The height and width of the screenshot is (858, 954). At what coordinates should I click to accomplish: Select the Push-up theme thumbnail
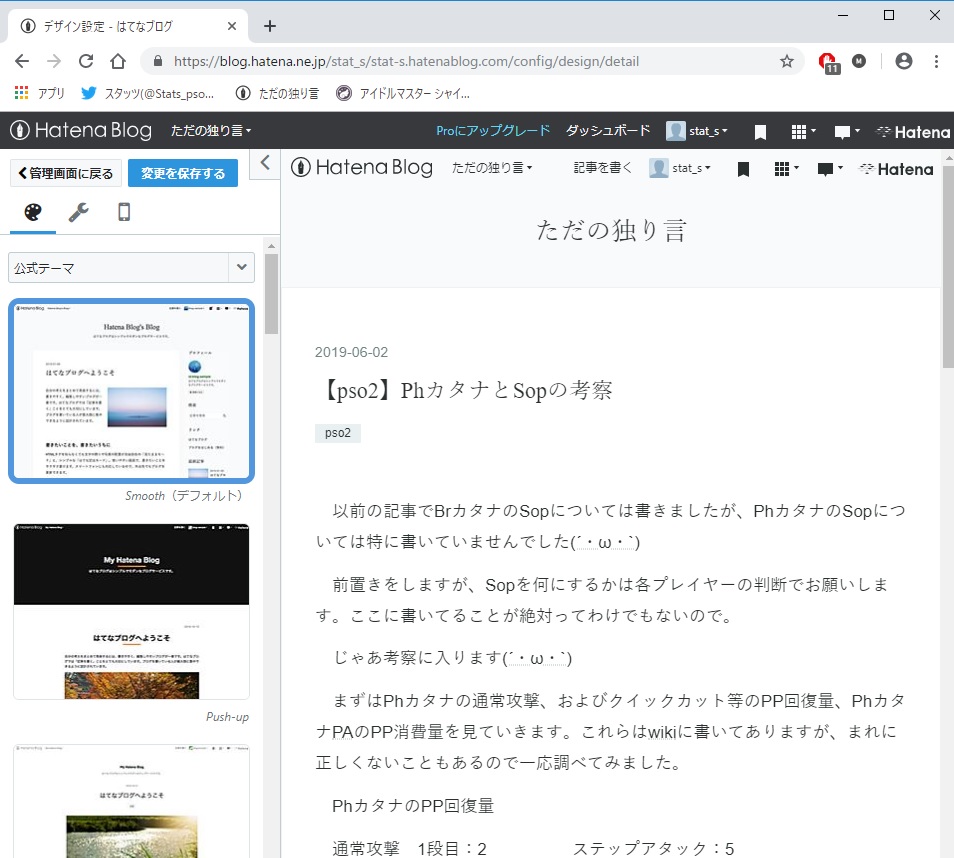pos(131,611)
